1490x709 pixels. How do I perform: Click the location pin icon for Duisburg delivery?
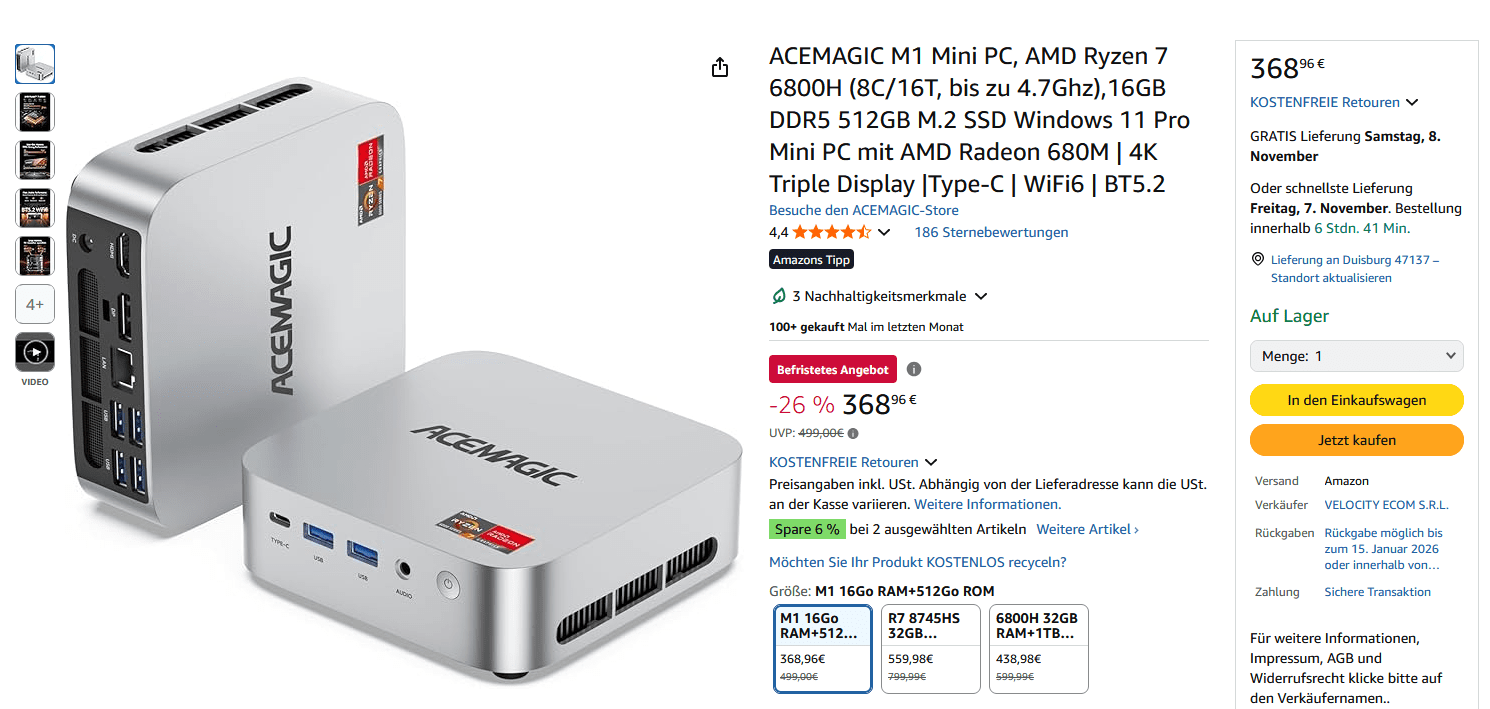click(x=1257, y=260)
